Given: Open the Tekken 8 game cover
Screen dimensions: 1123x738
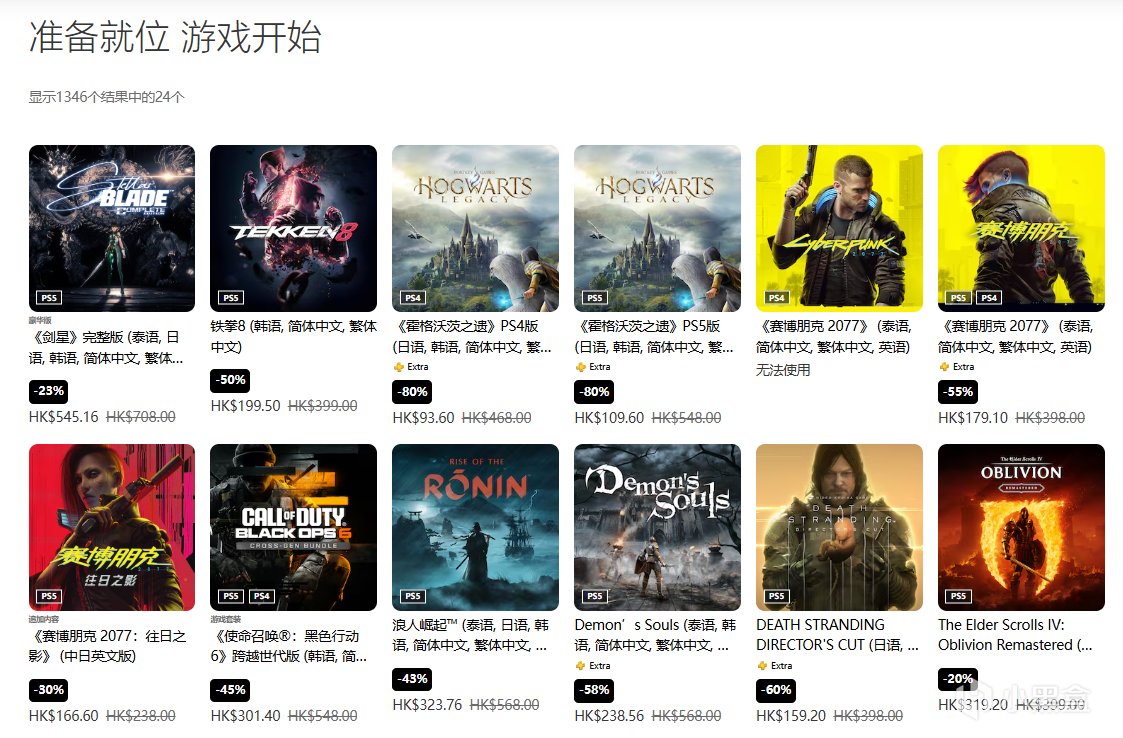Looking at the screenshot, I should coord(294,228).
